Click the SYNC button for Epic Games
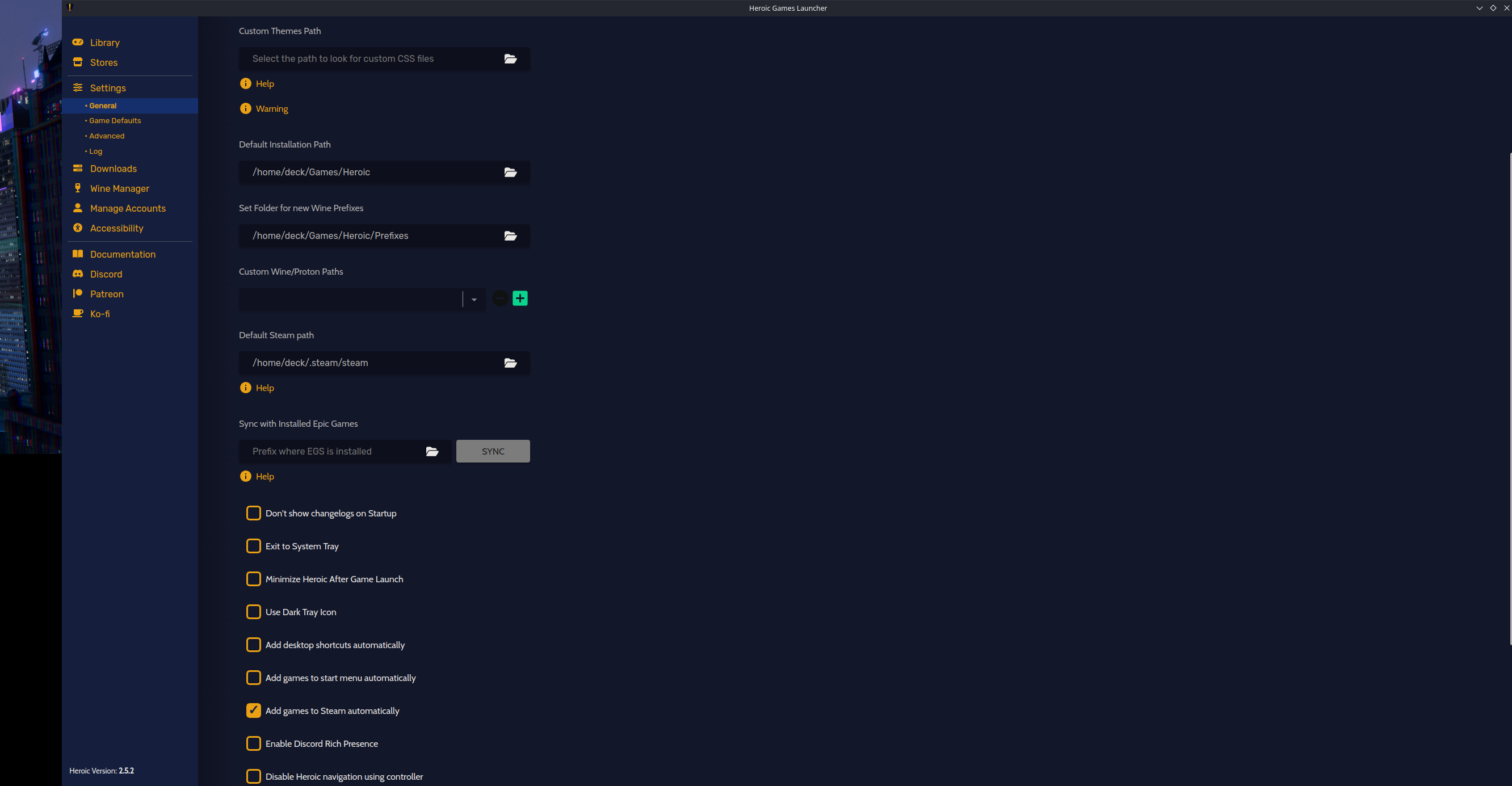The image size is (1512, 786). point(492,451)
